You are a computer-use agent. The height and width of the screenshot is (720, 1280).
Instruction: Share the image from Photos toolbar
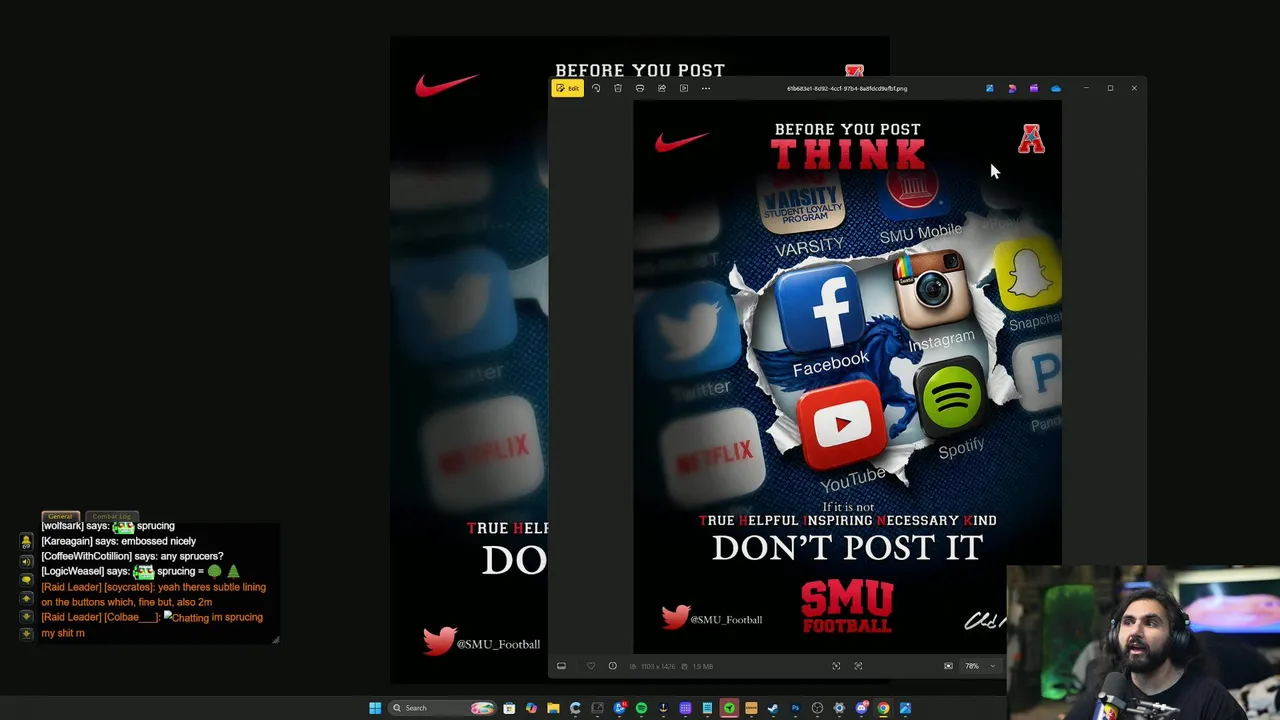(x=662, y=88)
